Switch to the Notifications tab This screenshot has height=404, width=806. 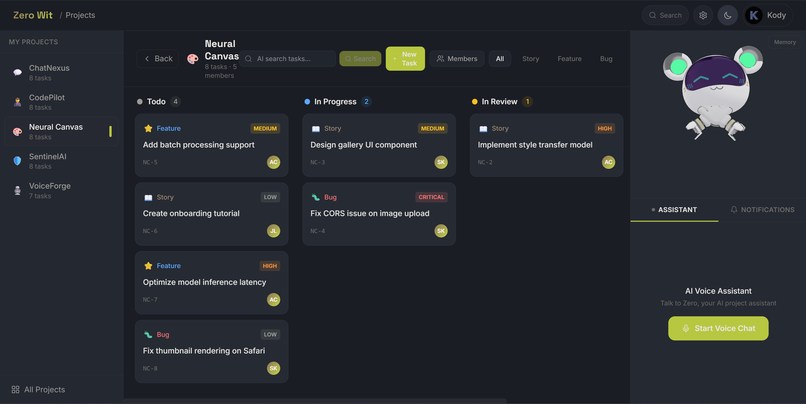762,210
